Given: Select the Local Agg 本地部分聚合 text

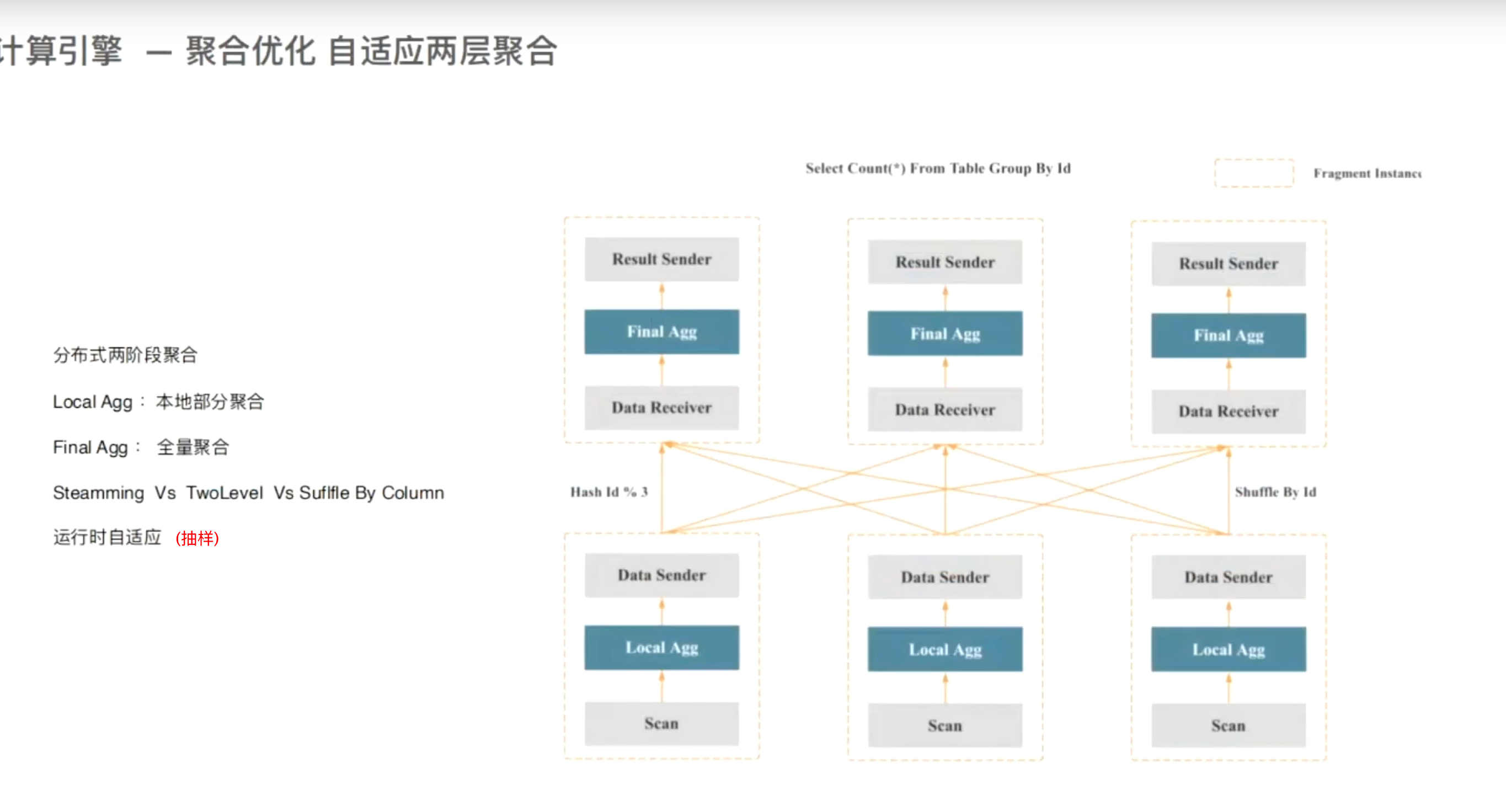Looking at the screenshot, I should tap(158, 402).
